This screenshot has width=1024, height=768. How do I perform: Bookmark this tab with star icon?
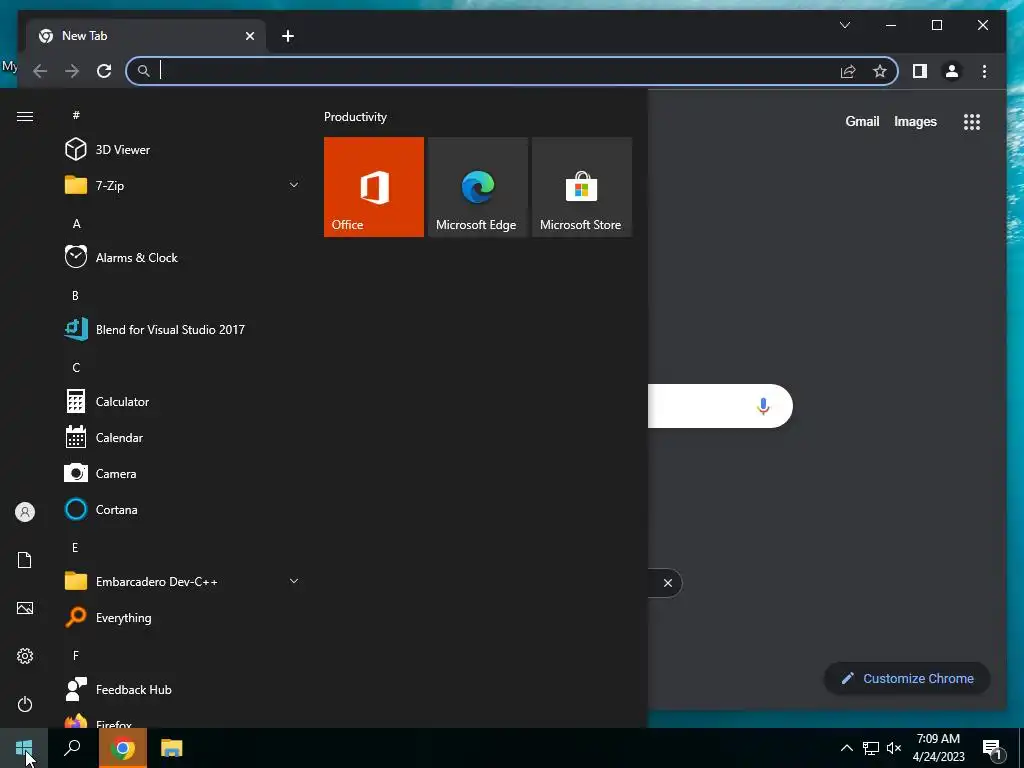[880, 71]
